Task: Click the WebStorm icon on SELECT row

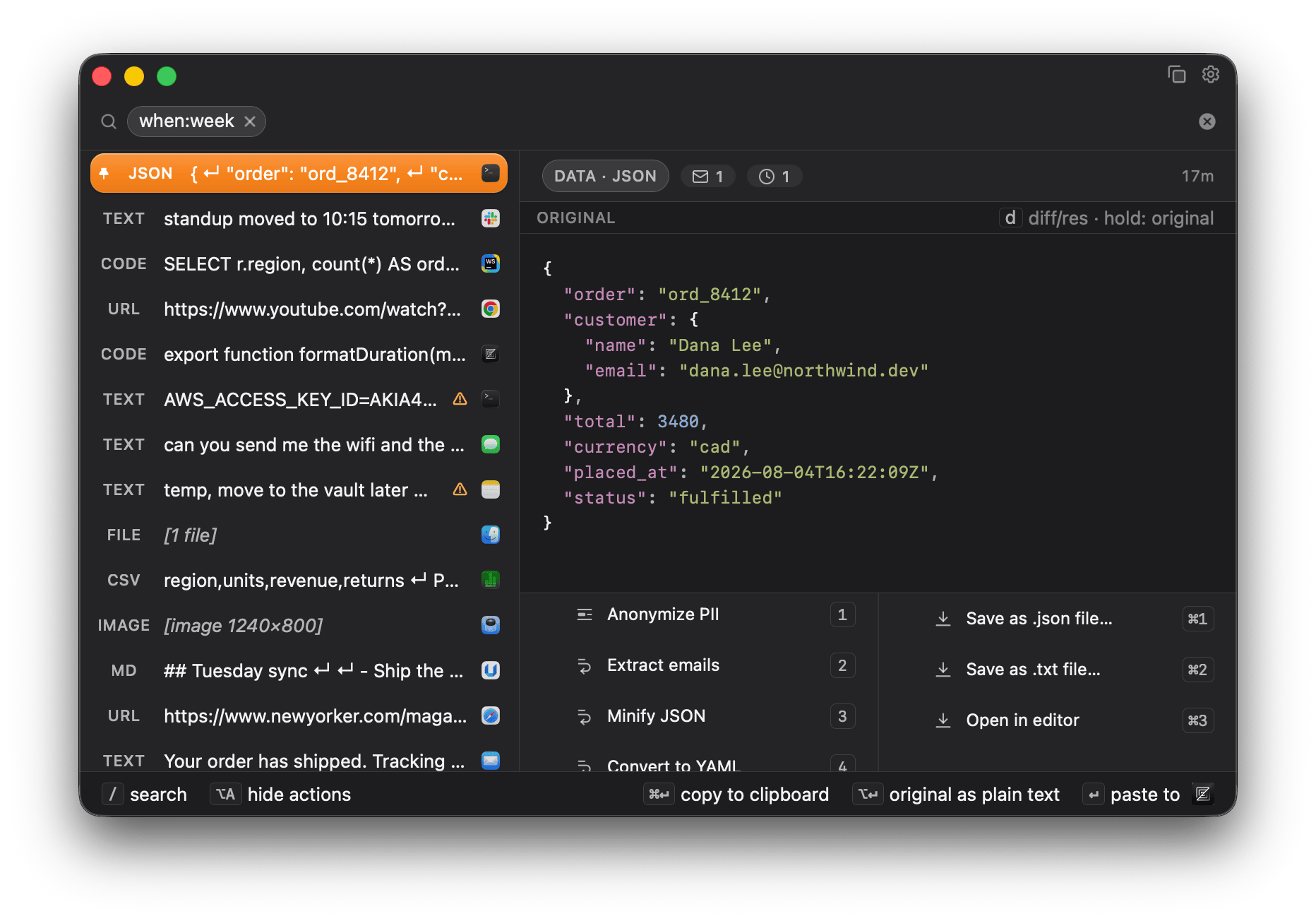Action: [491, 263]
